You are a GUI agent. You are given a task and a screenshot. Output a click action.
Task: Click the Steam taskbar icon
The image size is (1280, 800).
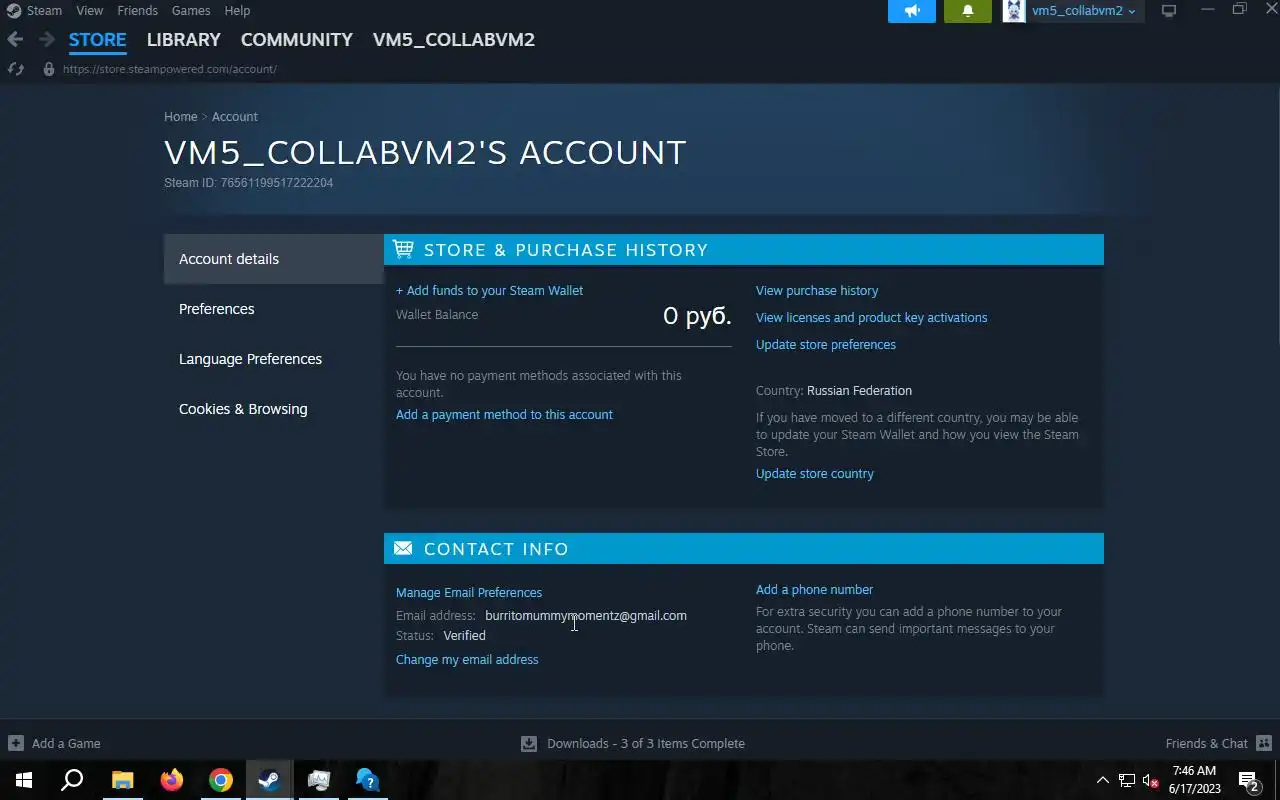pos(269,780)
